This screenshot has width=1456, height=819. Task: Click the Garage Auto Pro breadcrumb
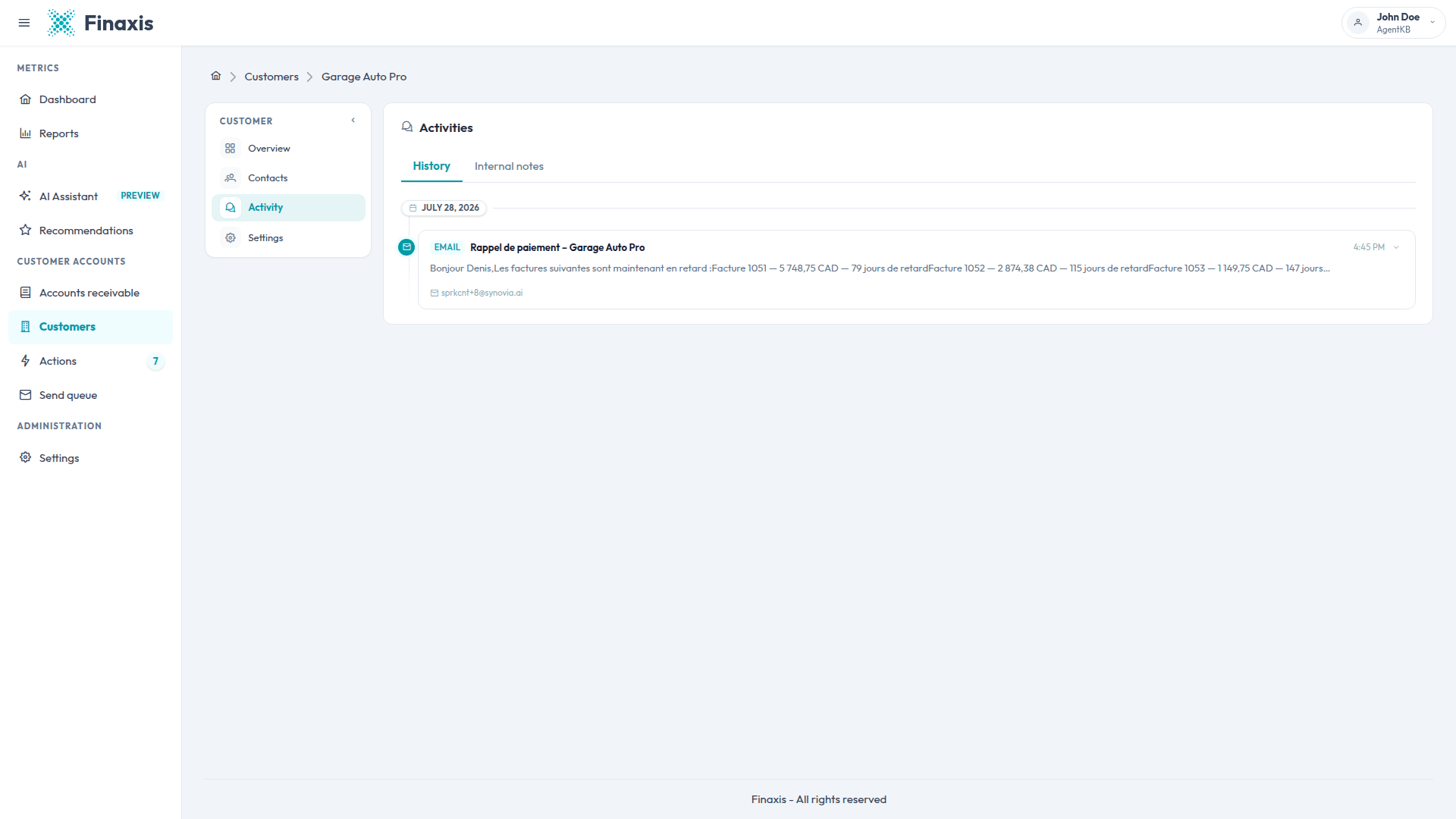coord(364,77)
